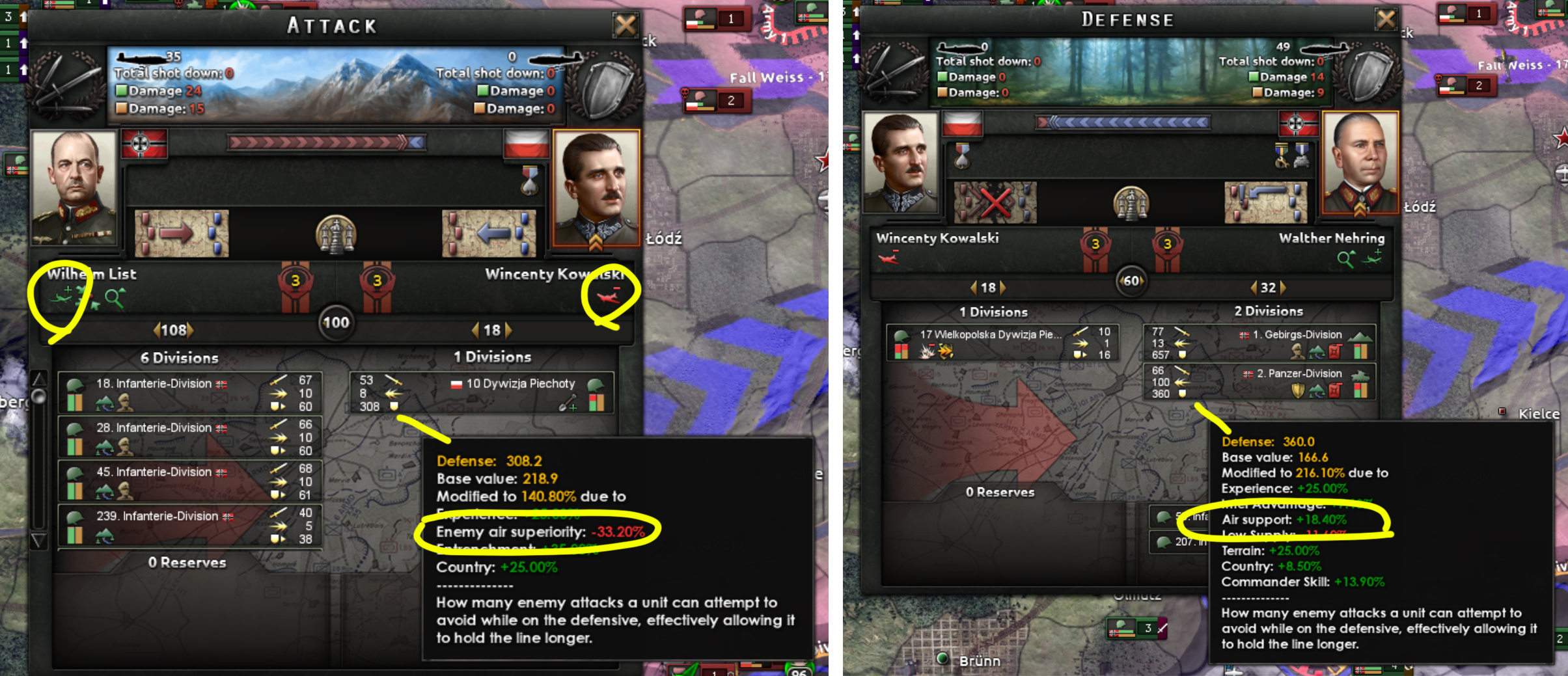Click the attack progress arrow bar
1568x676 pixels.
pyautogui.click(x=327, y=142)
